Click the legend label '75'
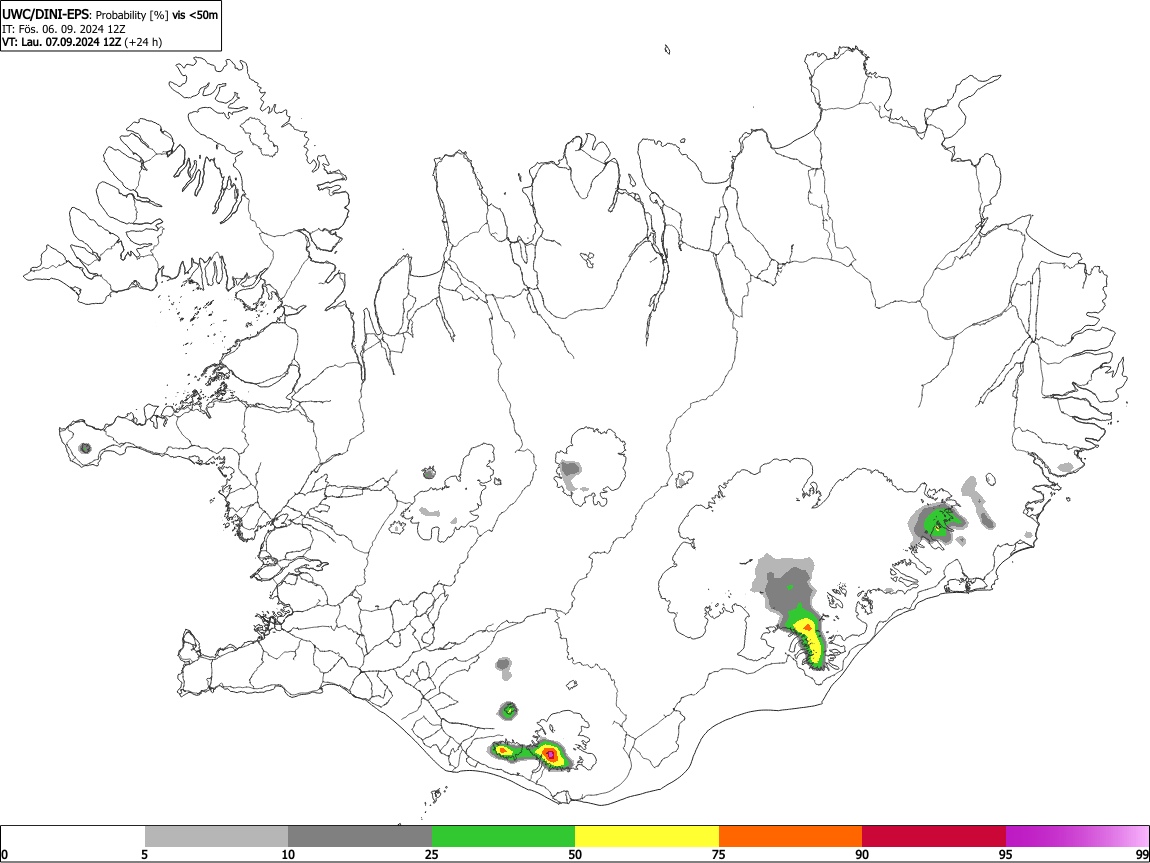 719,855
